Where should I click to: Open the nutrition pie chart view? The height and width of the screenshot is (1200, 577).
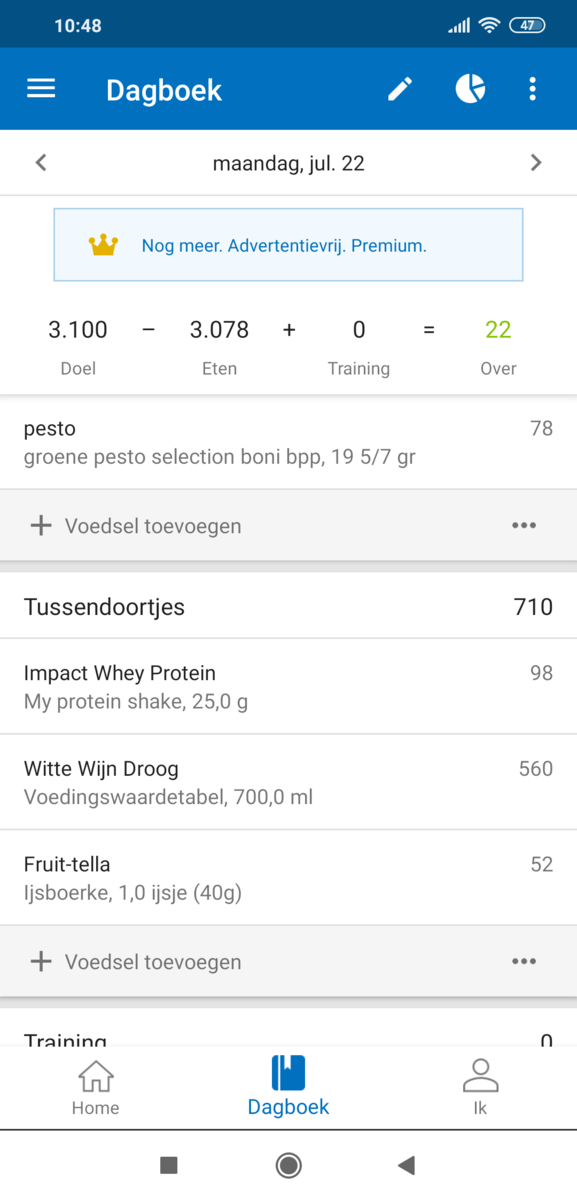(x=469, y=88)
